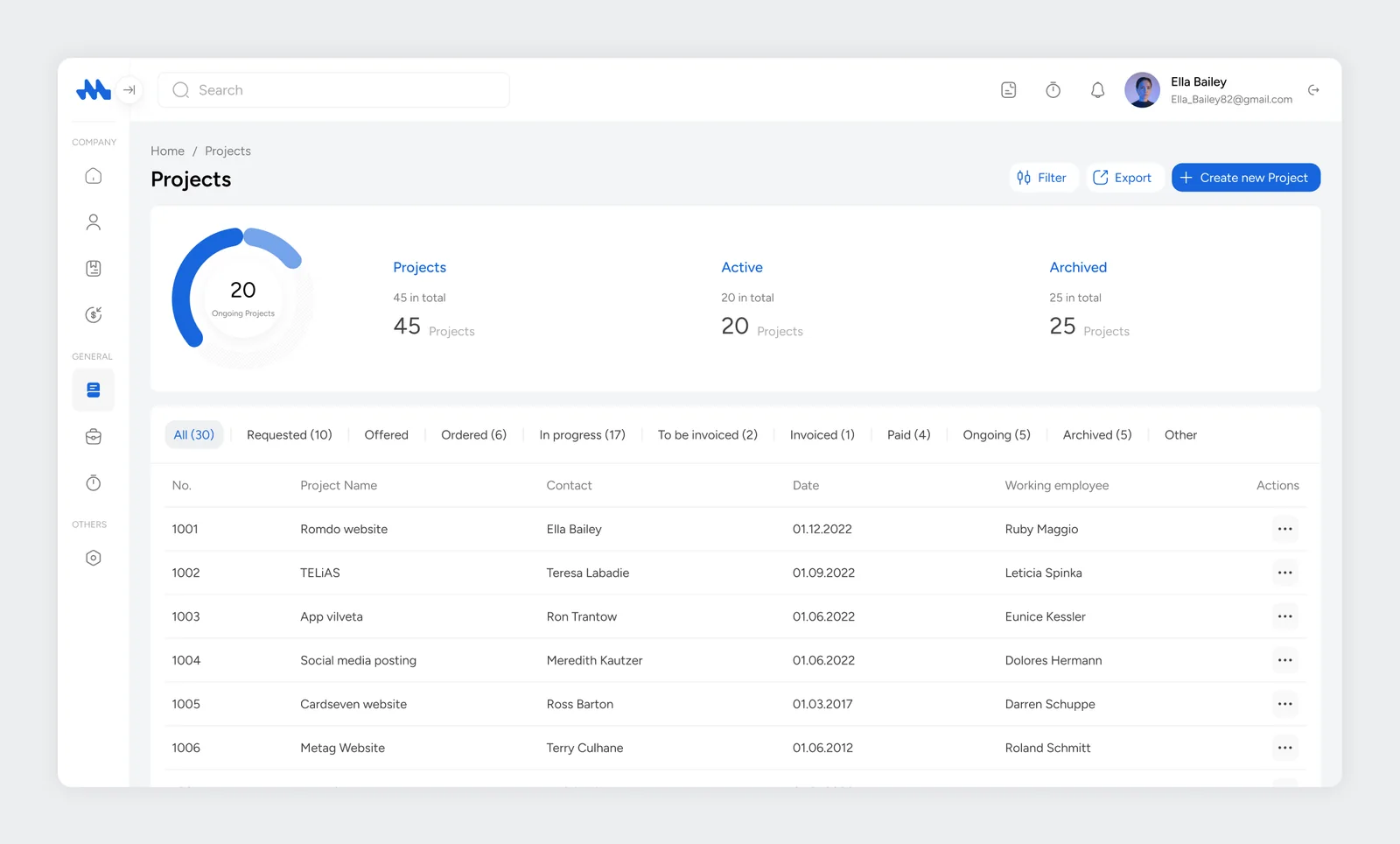This screenshot has height=844, width=1400.
Task: Click the Archived stat heading
Action: 1078,267
